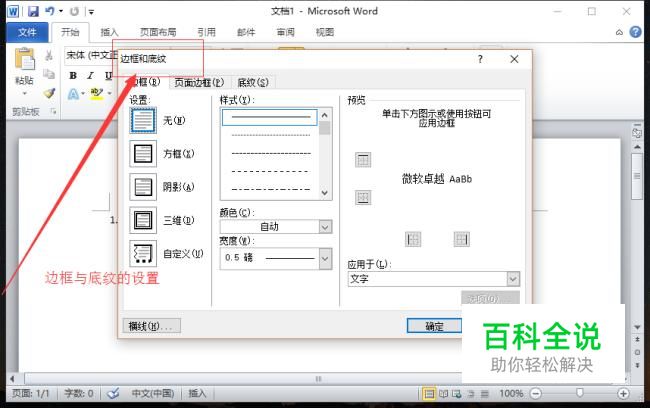Screen dimensions: 650x408
Task: Open the 底纹 tab in dialog
Action: click(253, 83)
